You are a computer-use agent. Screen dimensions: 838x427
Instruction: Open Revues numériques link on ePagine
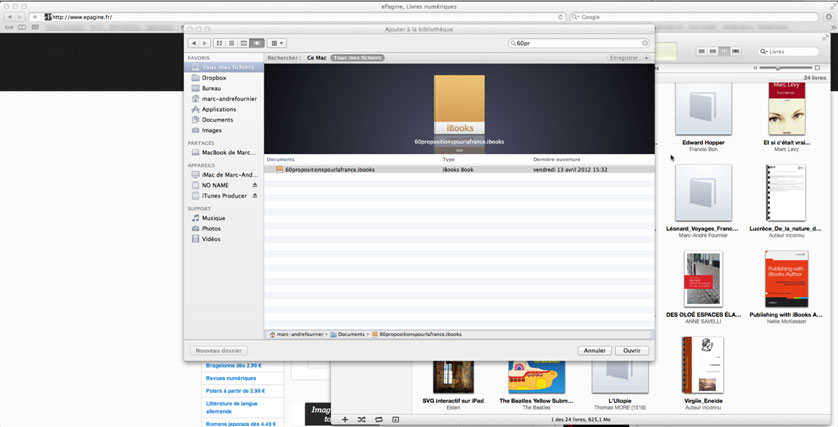[x=231, y=378]
